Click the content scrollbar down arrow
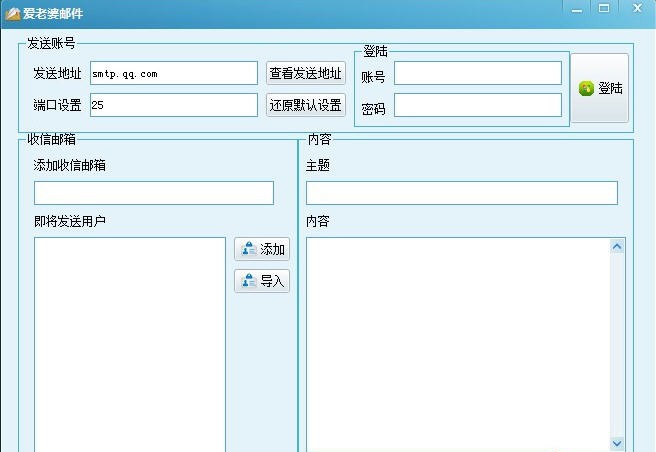Image resolution: width=656 pixels, height=452 pixels. click(617, 443)
